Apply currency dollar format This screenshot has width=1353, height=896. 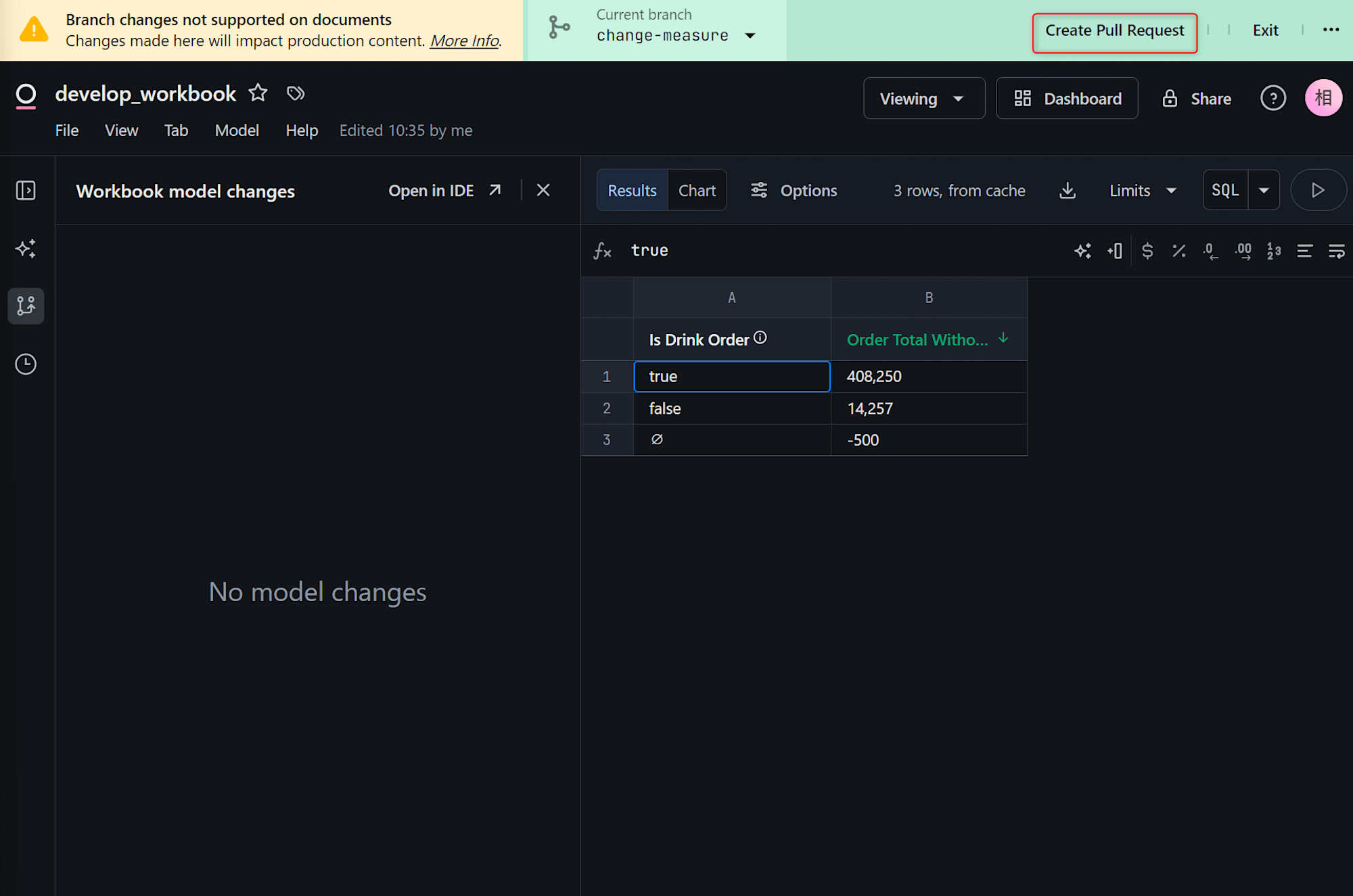coord(1147,251)
